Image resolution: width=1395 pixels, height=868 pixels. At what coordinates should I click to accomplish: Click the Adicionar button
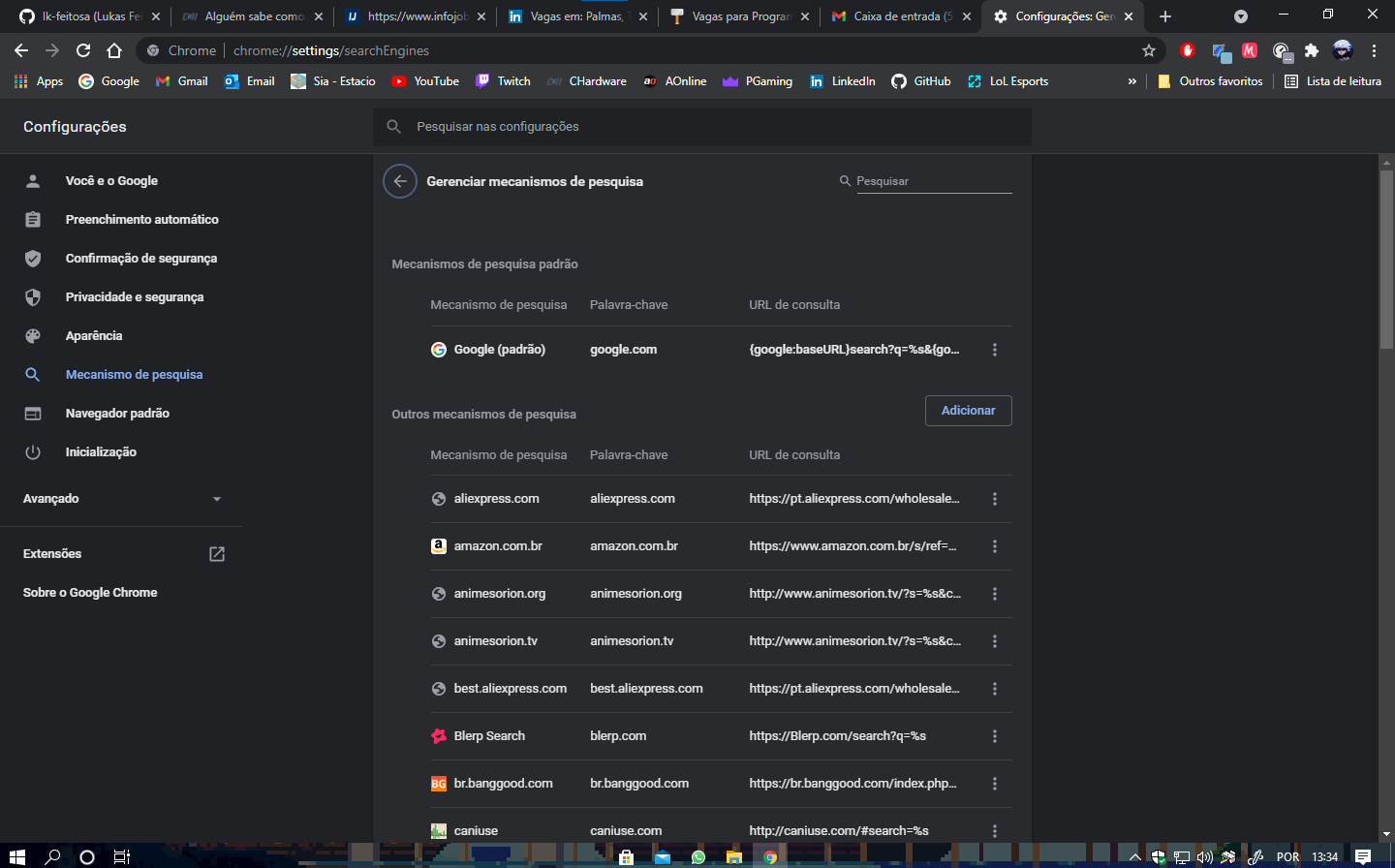969,411
